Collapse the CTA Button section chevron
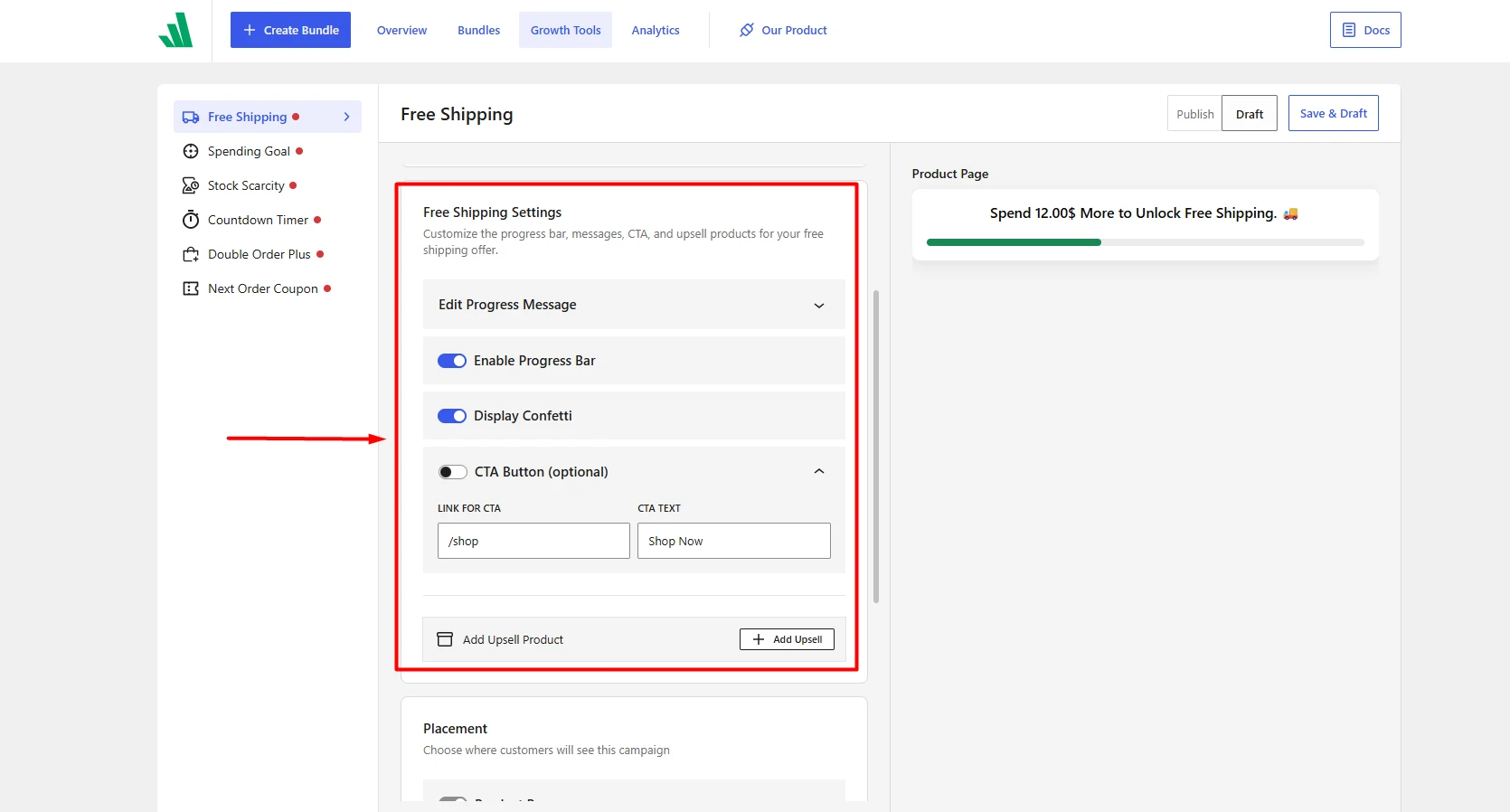Viewport: 1510px width, 812px height. click(819, 471)
